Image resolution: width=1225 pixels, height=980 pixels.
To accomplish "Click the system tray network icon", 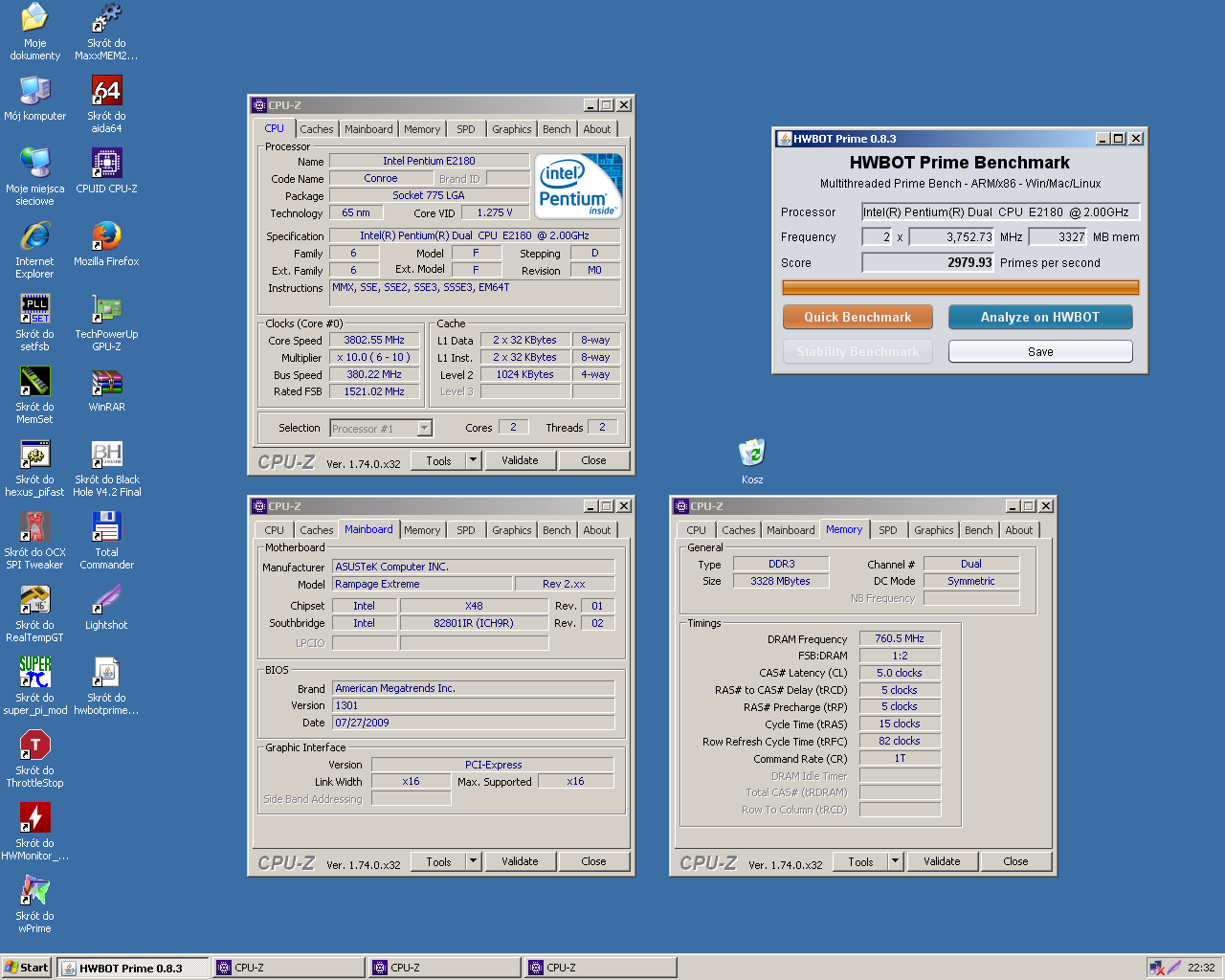I will 1157,968.
